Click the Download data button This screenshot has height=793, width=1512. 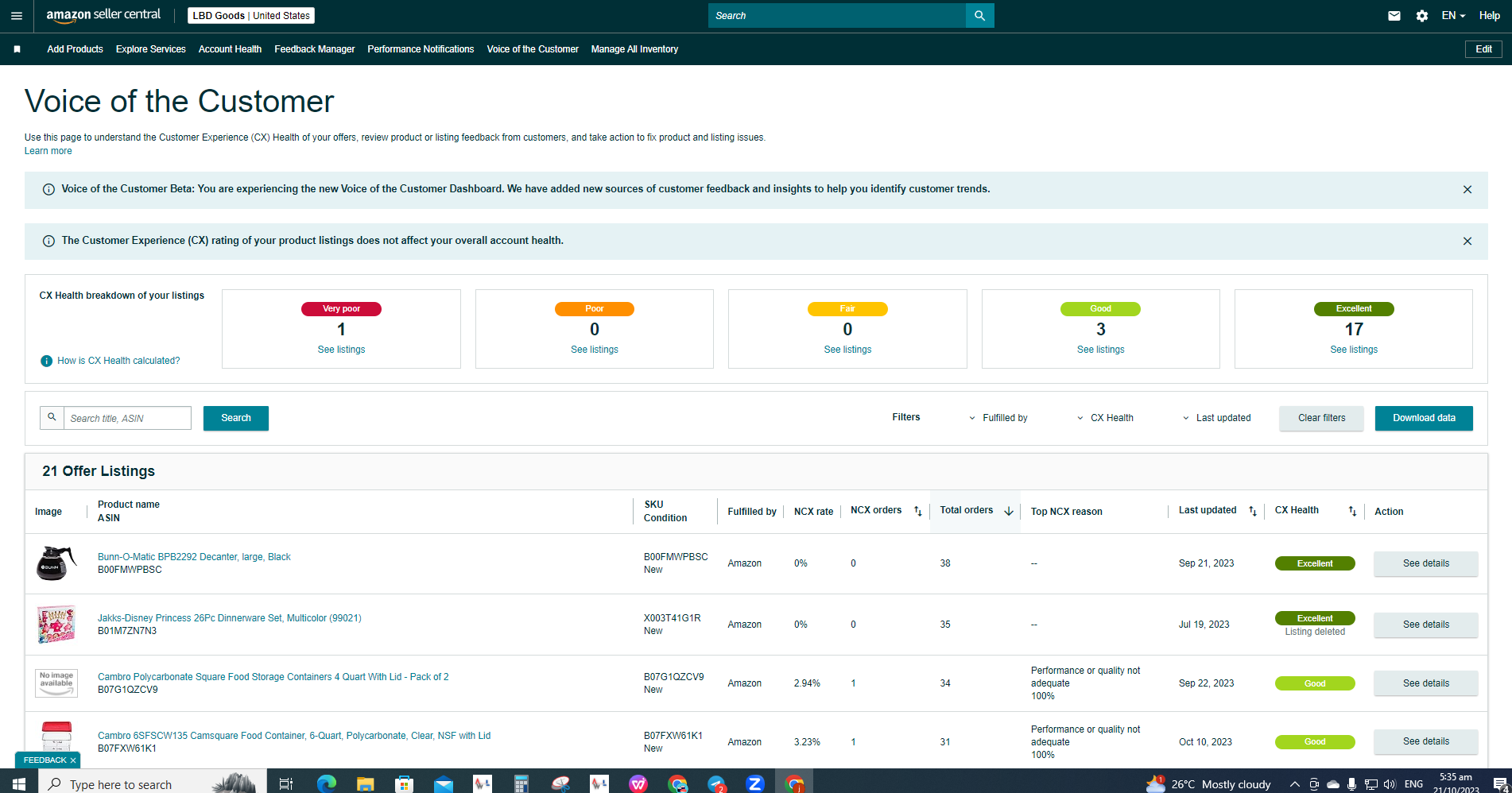point(1424,418)
